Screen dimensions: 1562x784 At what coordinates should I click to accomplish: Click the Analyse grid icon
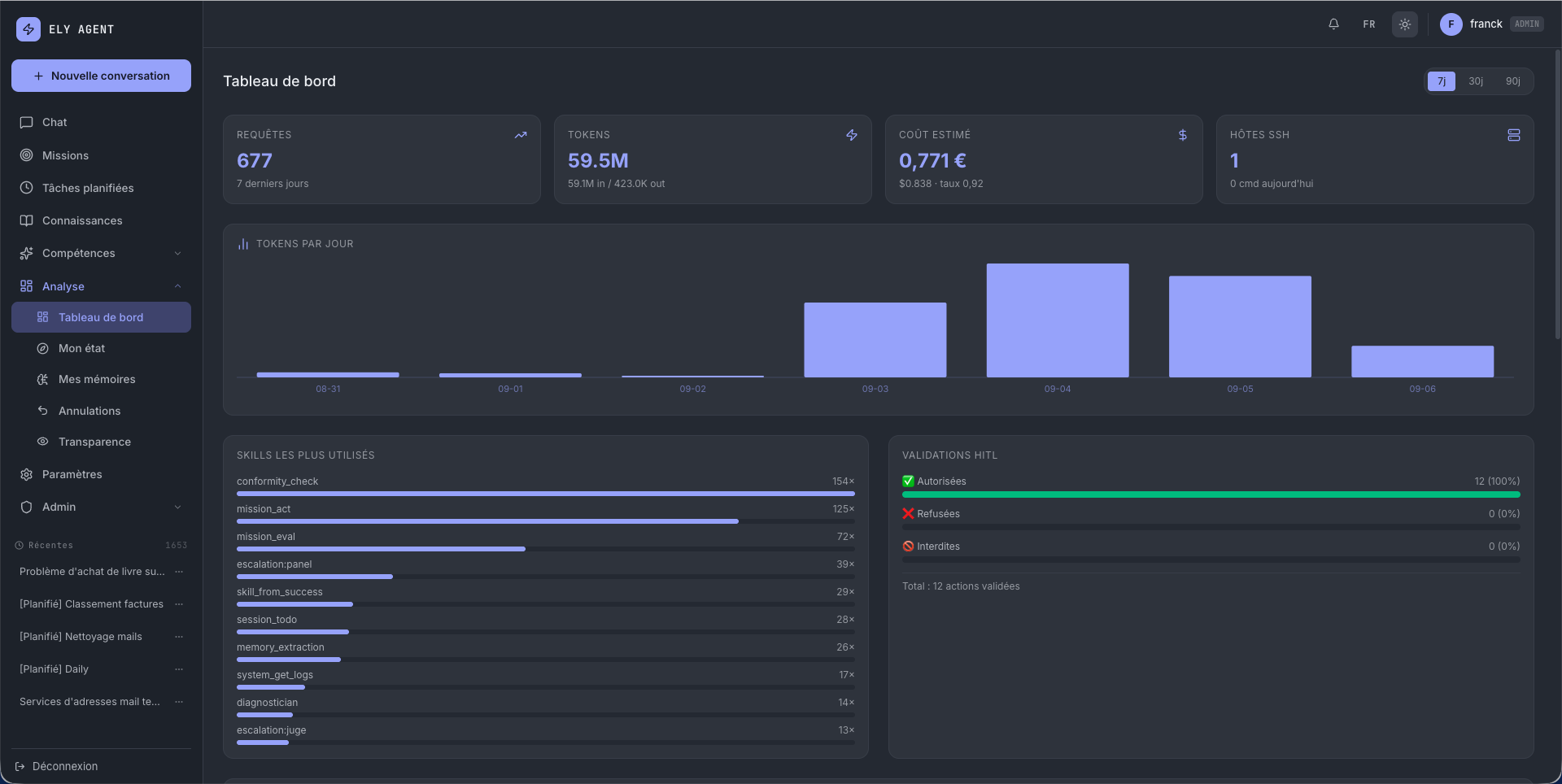coord(26,286)
